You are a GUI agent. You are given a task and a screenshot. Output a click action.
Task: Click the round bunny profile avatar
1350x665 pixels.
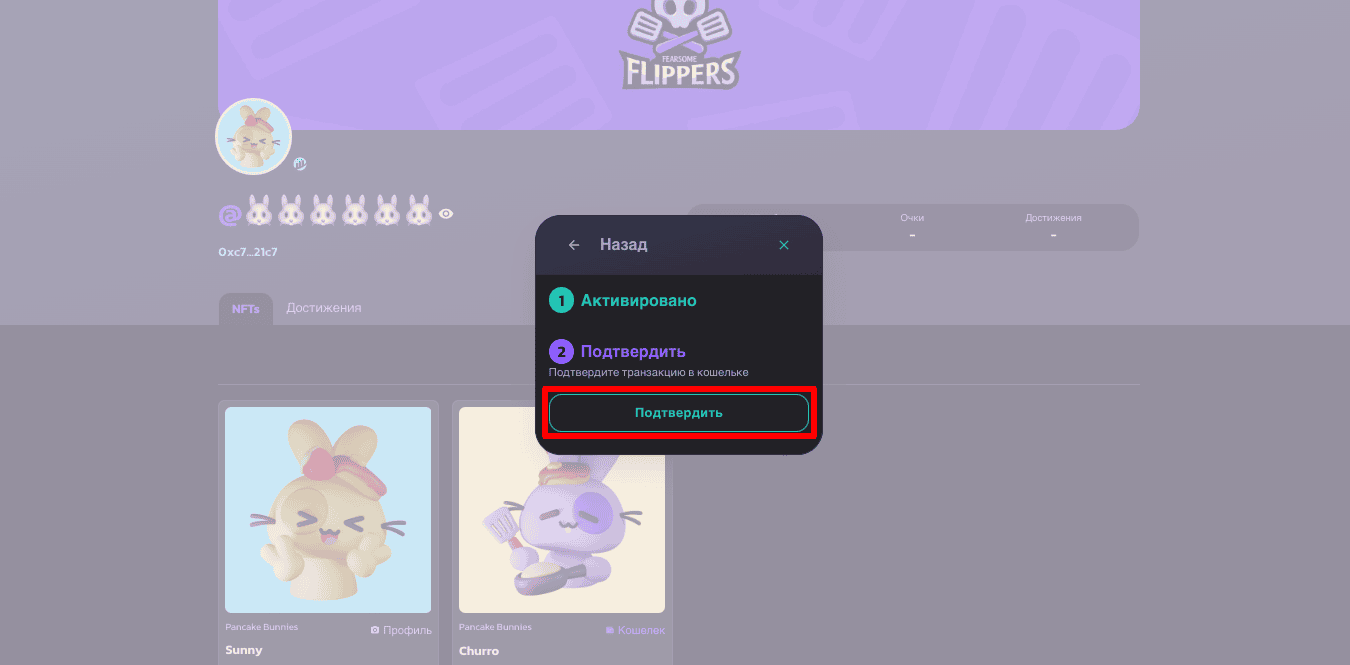tap(253, 137)
